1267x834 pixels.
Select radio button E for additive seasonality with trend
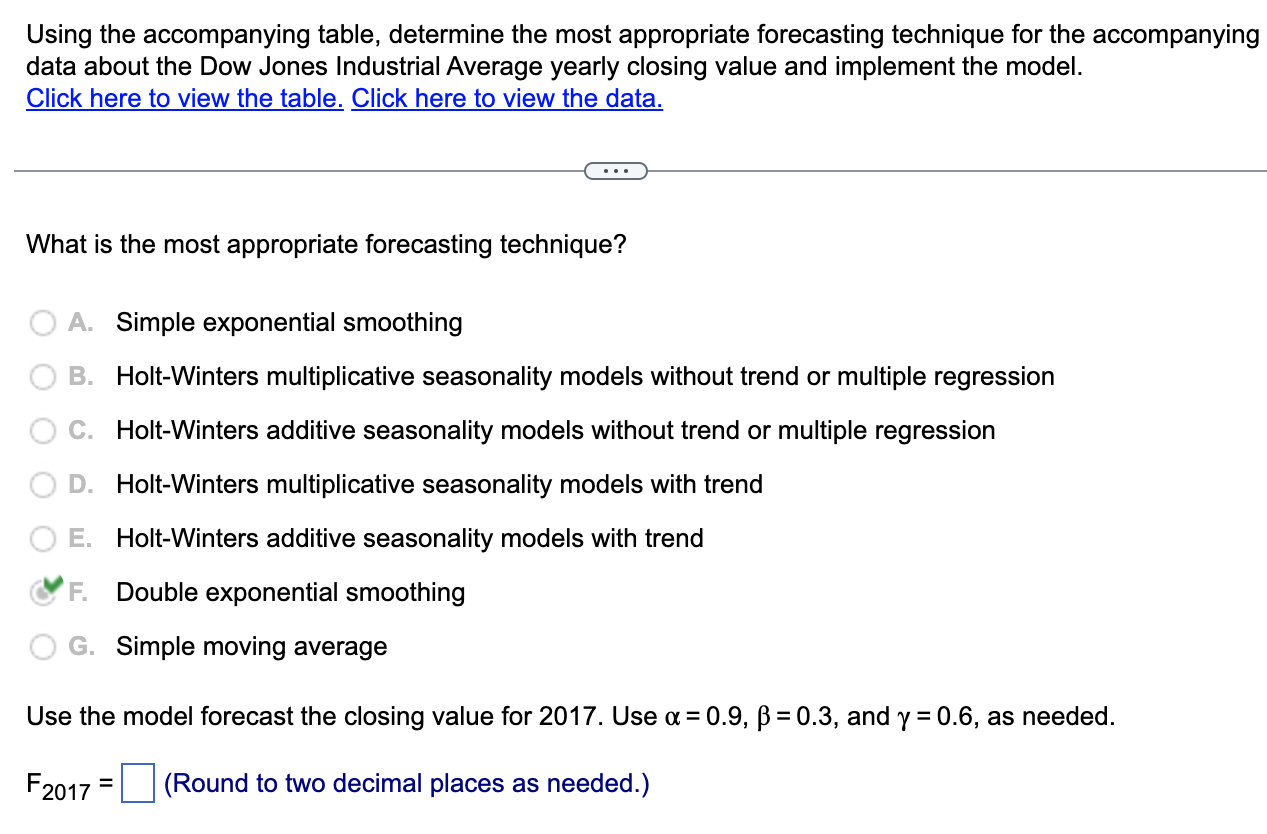[x=43, y=538]
